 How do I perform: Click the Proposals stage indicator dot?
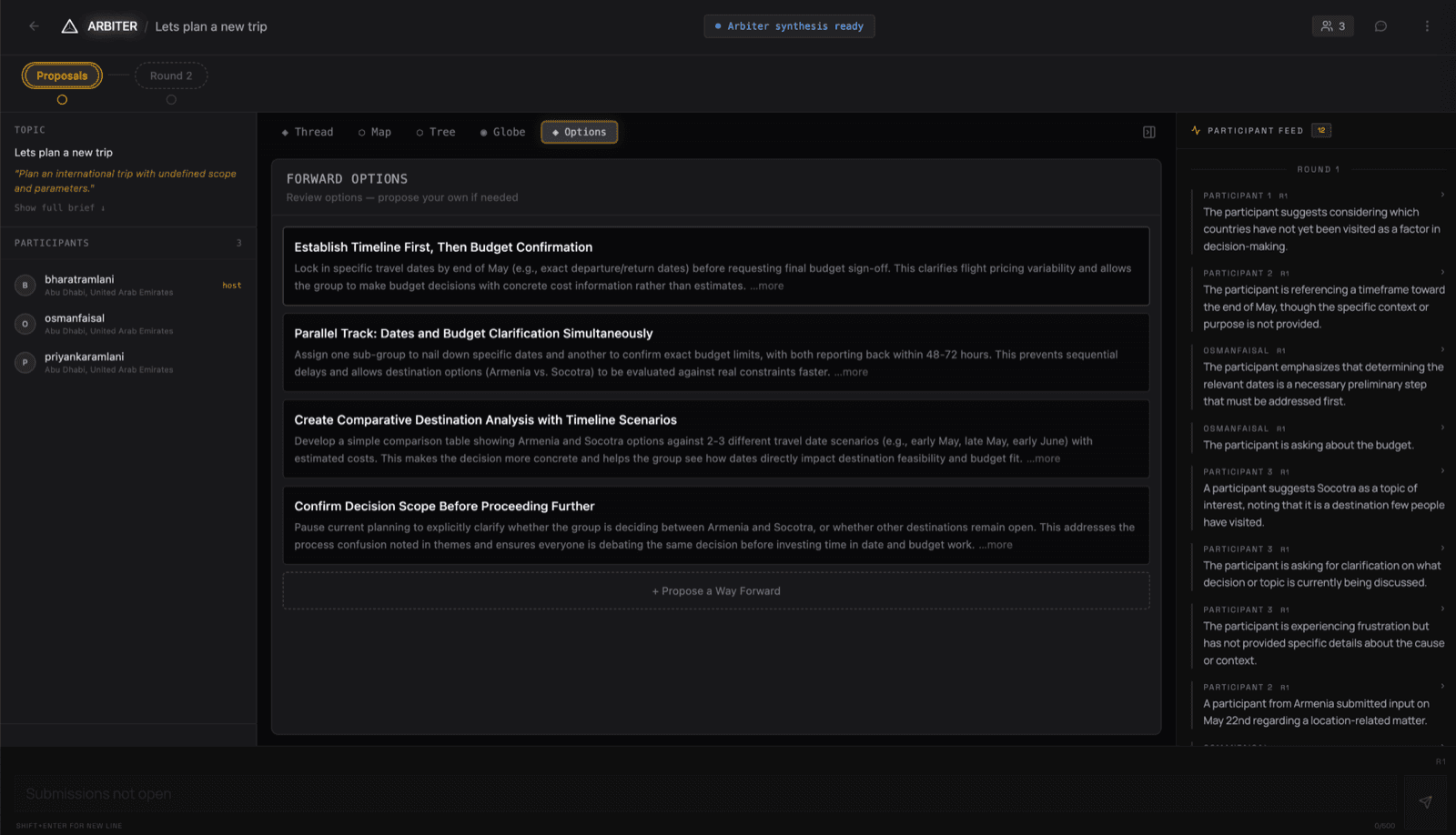62,100
